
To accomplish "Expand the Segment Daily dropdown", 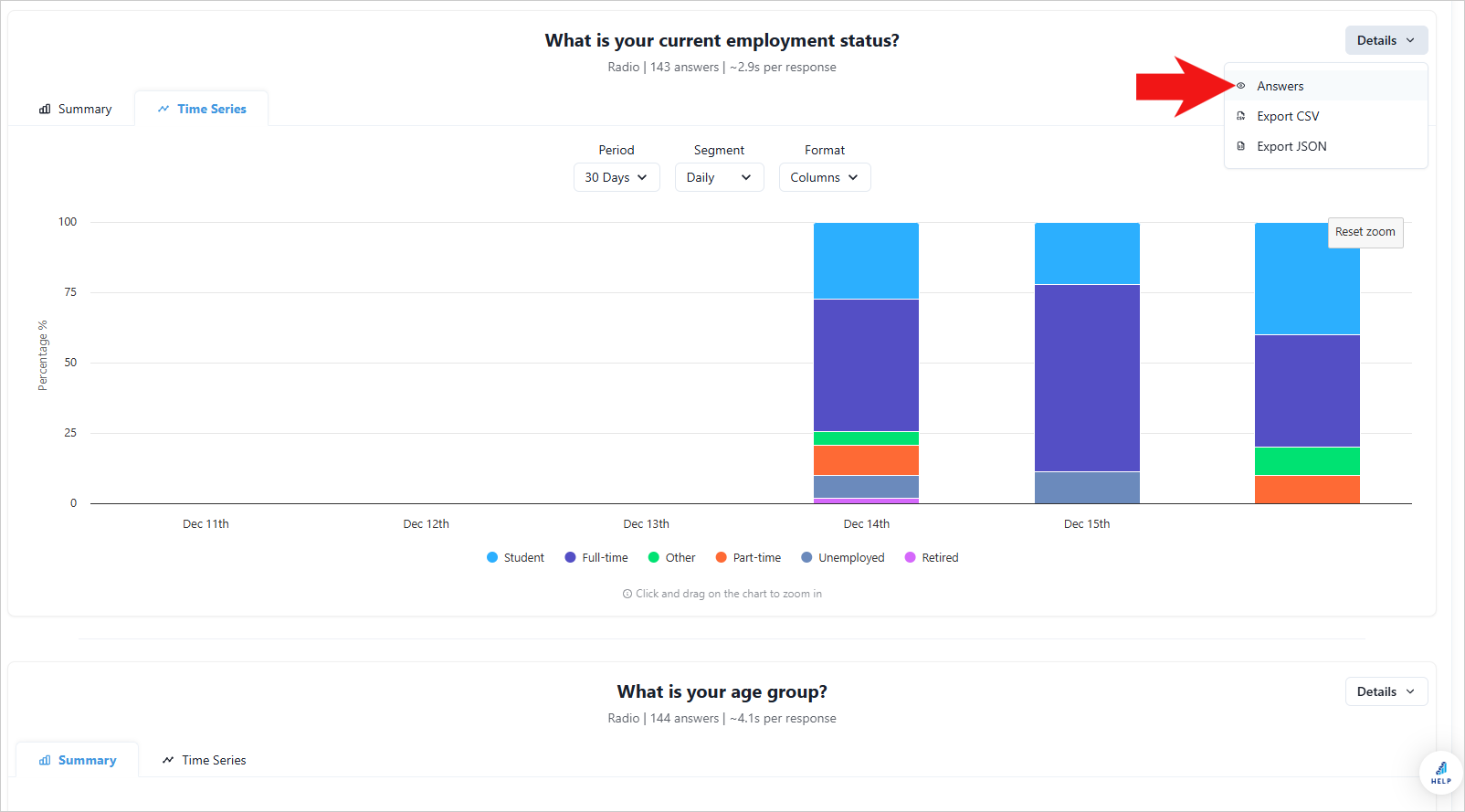I will [719, 177].
